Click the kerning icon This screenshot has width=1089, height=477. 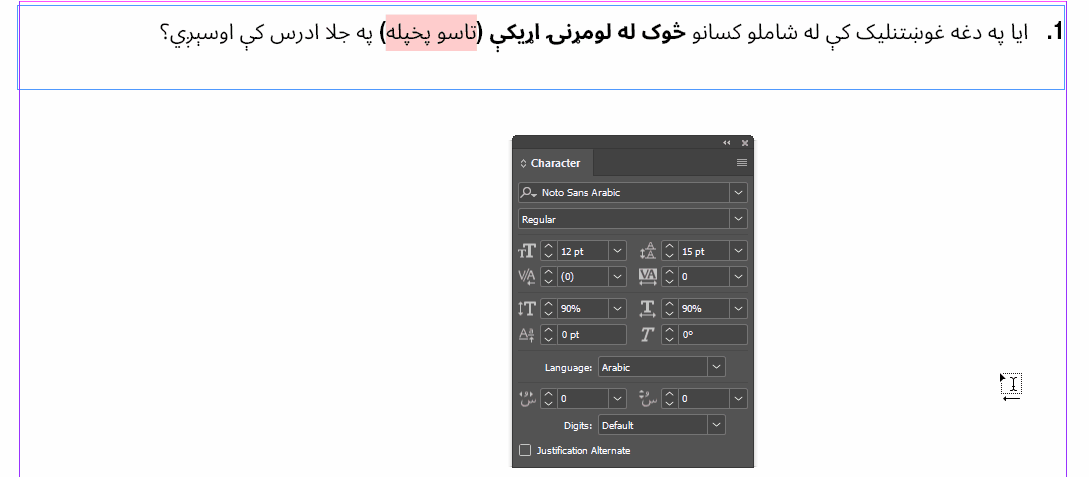[528, 276]
